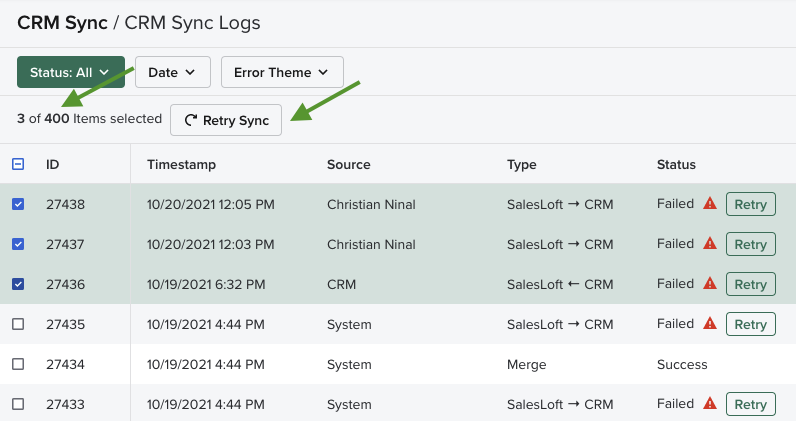The height and width of the screenshot is (421, 796).
Task: Uncheck the checkbox for log 27438
Action: click(18, 204)
